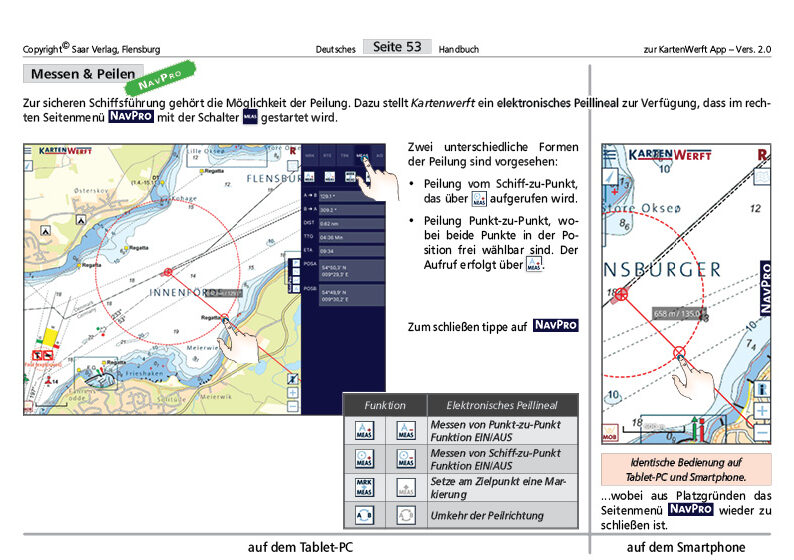
Task: Click the POSA coordinates field
Action: click(351, 271)
